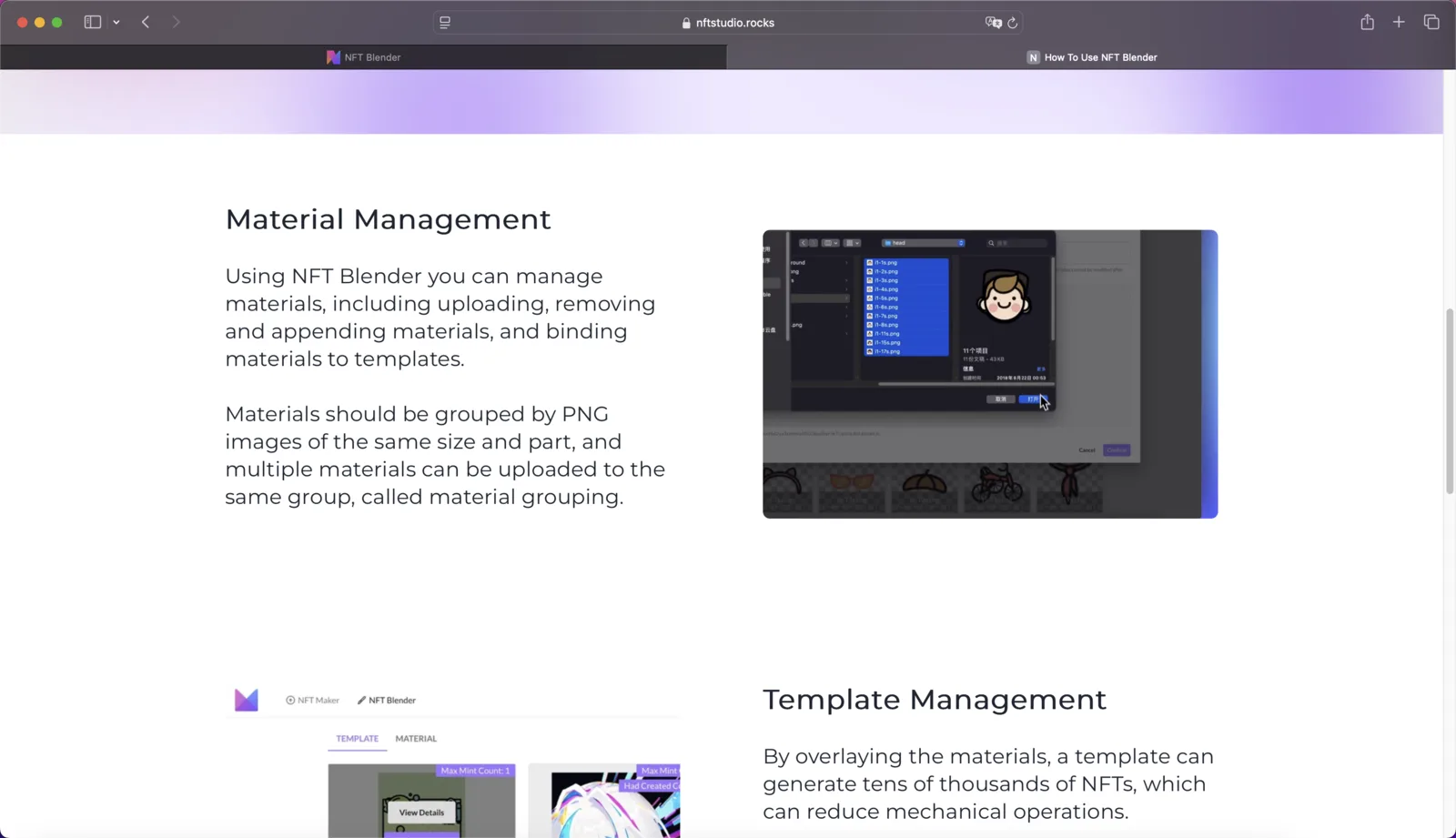Screen dimensions: 1456x838
Task: Go back to the previous page
Action: coord(146,22)
